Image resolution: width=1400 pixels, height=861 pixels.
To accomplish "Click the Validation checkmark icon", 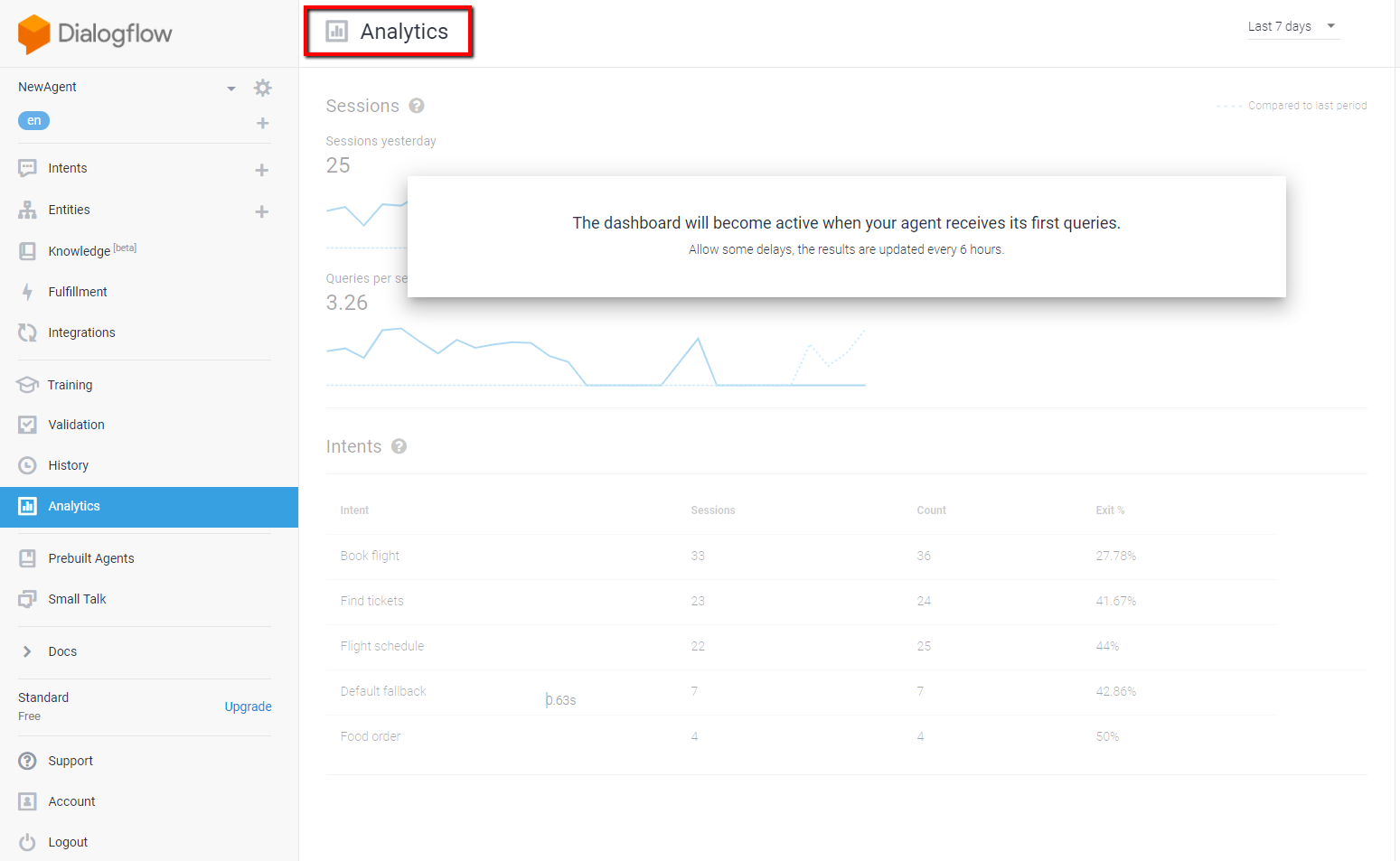I will point(28,425).
